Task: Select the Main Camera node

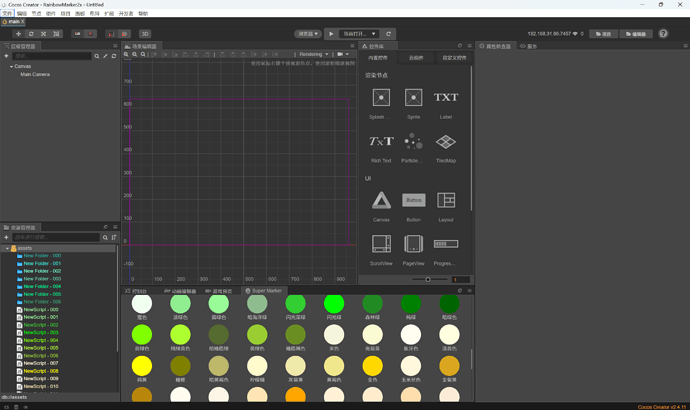Action: point(35,74)
